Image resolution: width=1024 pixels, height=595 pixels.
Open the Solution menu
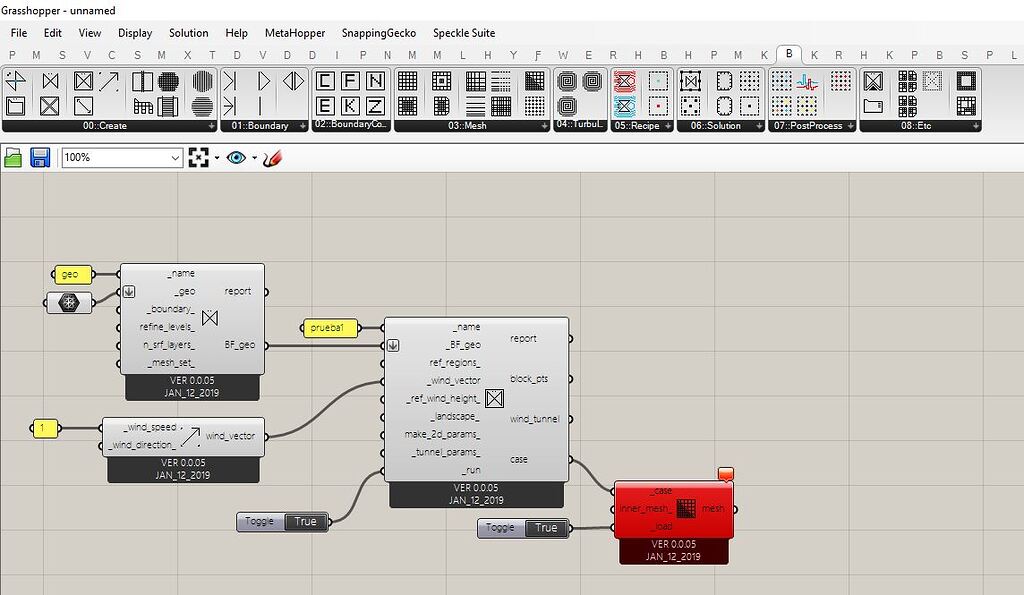[188, 33]
